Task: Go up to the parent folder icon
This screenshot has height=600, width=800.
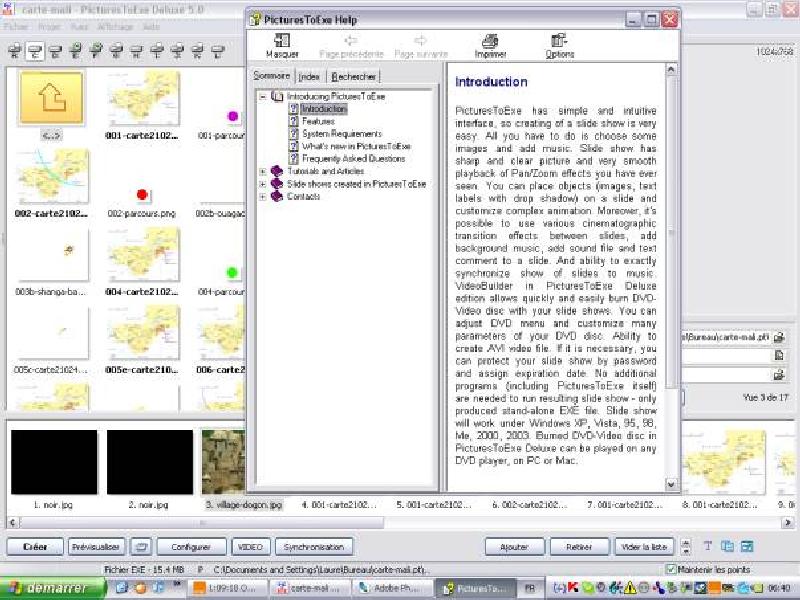Action: point(51,97)
